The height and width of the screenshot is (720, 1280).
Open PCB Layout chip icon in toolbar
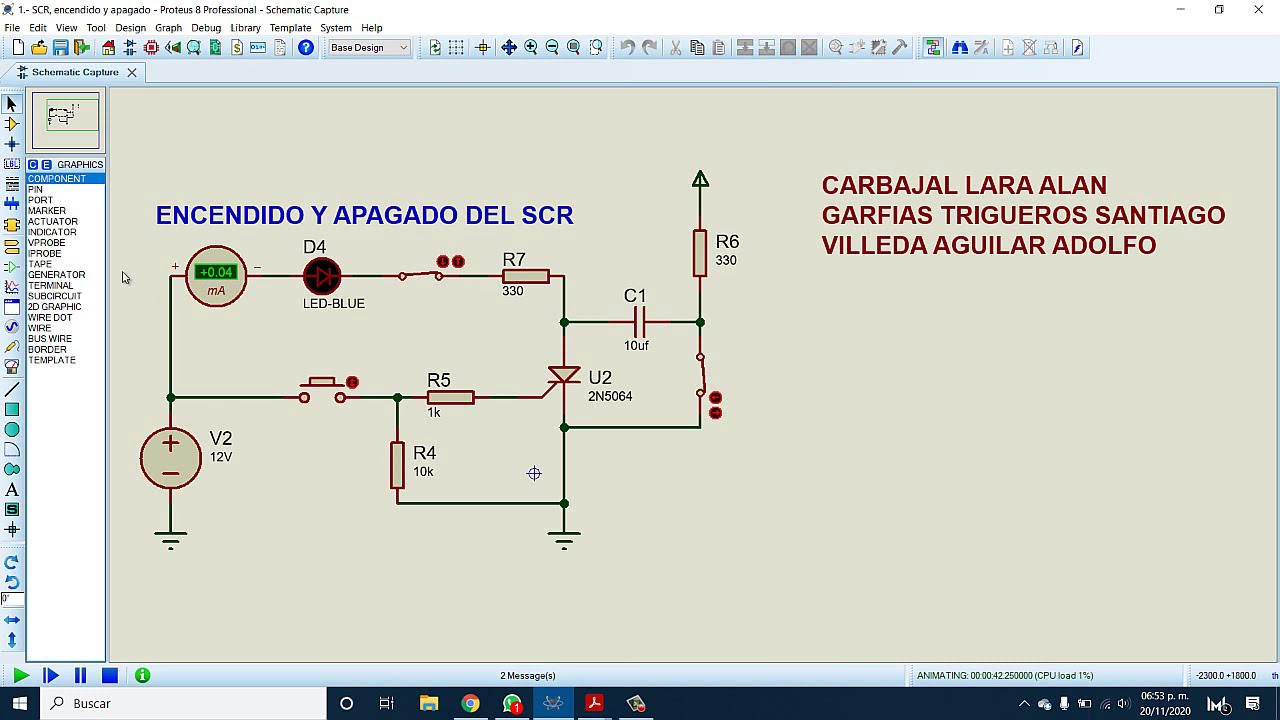coord(151,47)
